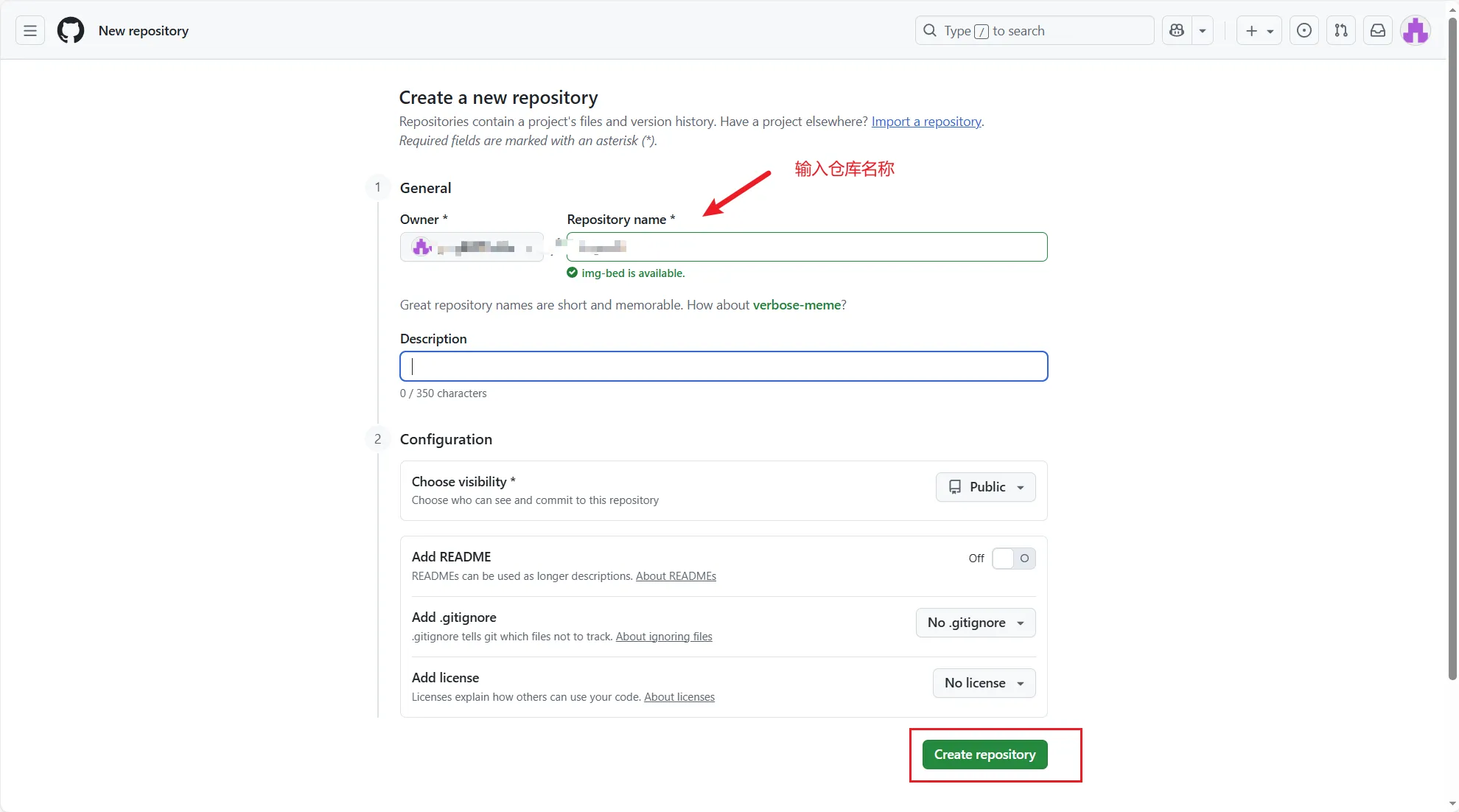
Task: Expand the Copilot dropdown arrow
Action: coord(1203,31)
